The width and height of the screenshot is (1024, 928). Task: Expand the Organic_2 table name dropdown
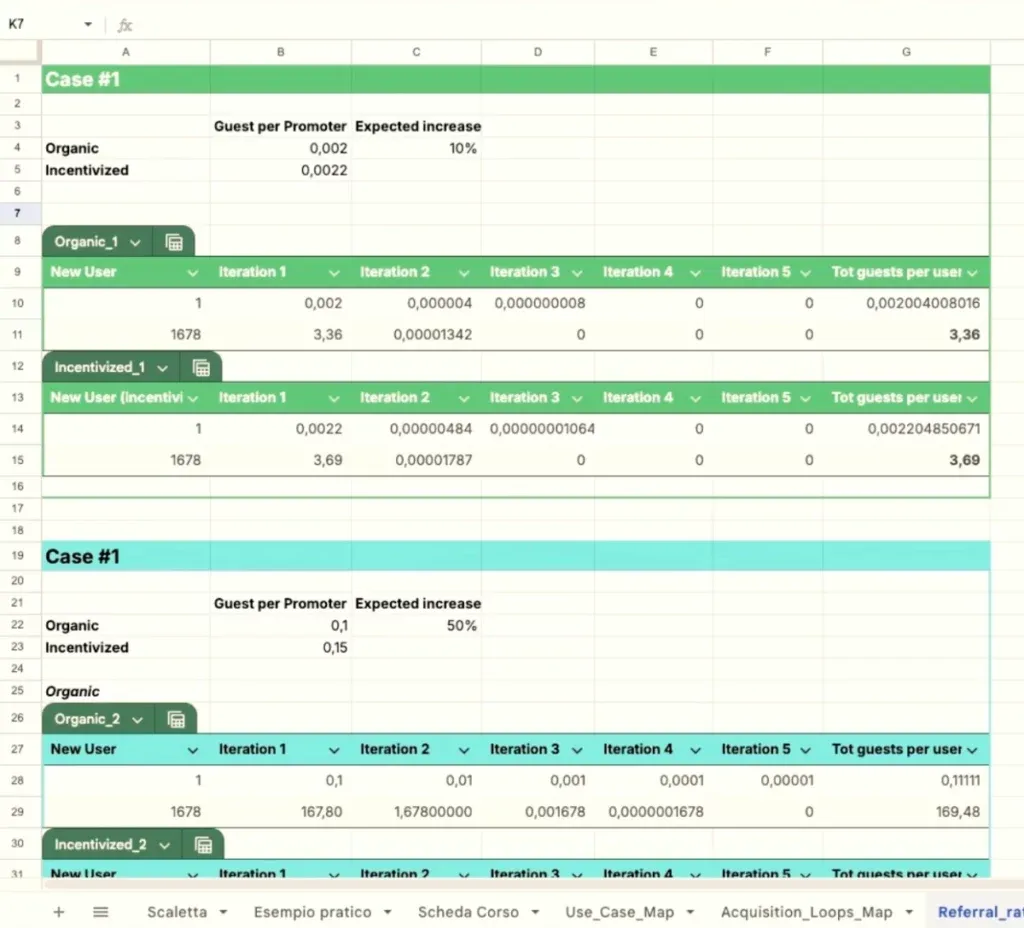click(x=137, y=720)
